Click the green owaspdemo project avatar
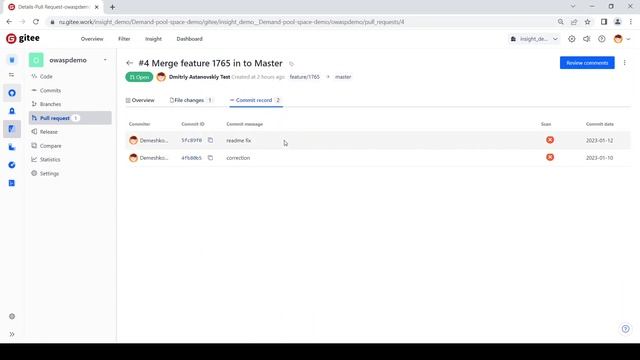This screenshot has height=360, width=640. pyautogui.click(x=36, y=60)
